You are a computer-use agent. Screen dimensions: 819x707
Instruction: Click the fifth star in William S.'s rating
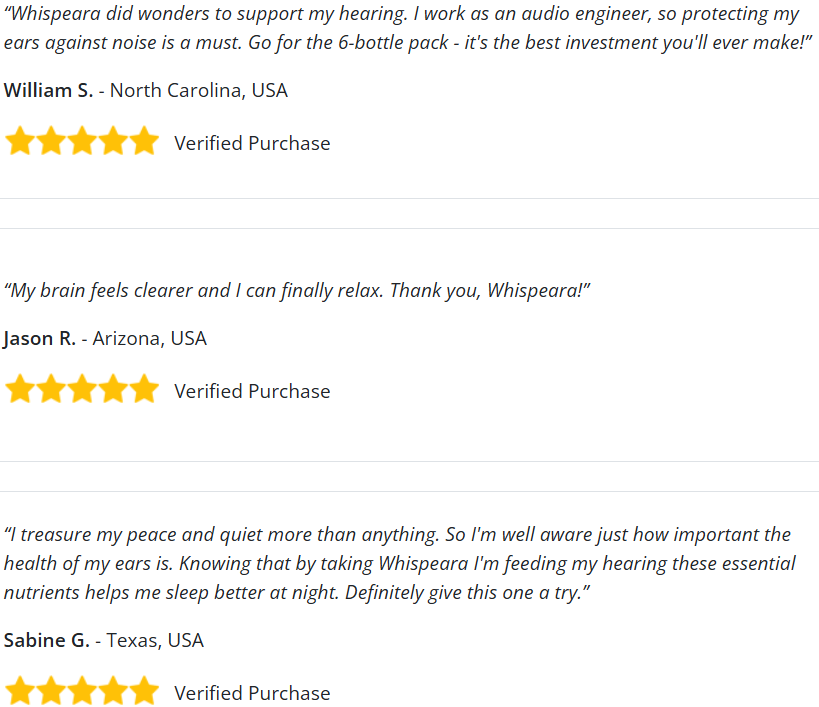pos(144,141)
